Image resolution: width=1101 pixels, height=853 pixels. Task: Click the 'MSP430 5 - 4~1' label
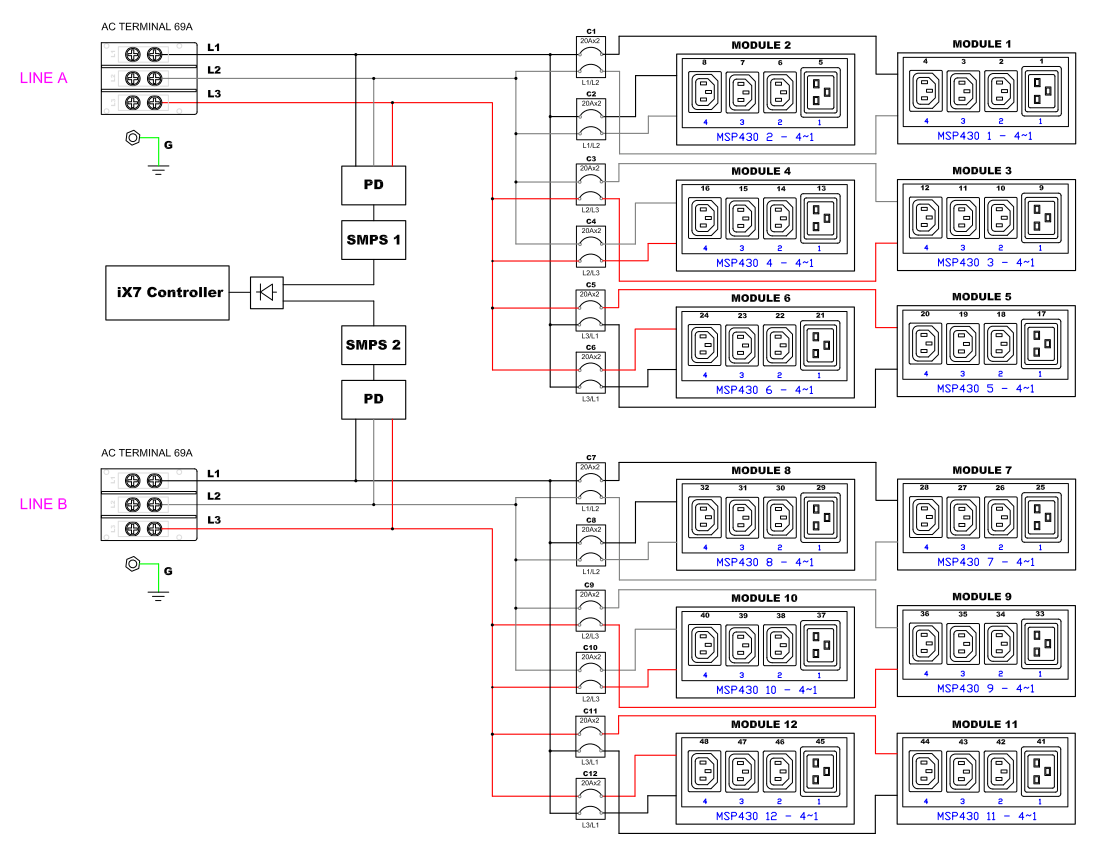986,388
